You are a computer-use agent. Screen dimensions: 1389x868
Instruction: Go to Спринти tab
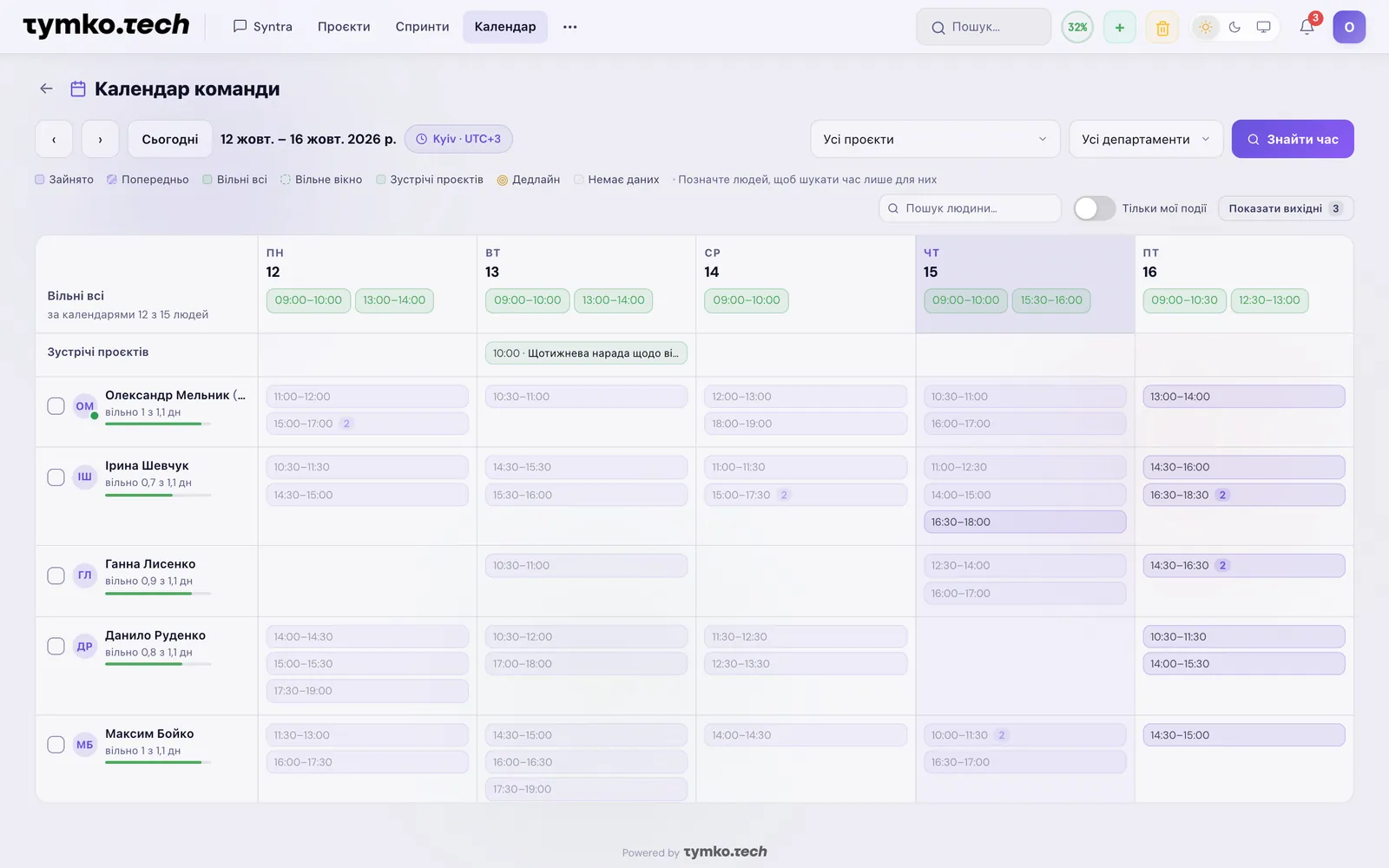point(422,27)
